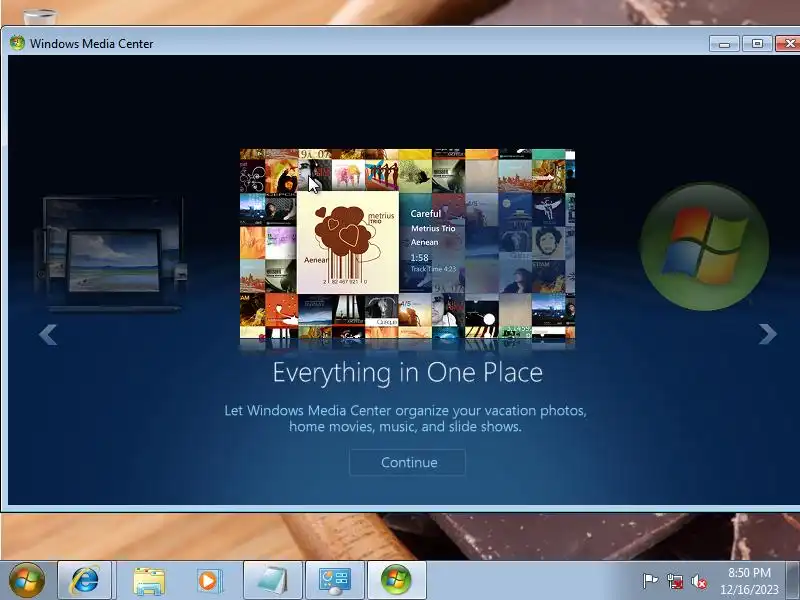The image size is (800, 600).
Task: Click the Windows Media Center title icon
Action: (x=17, y=43)
